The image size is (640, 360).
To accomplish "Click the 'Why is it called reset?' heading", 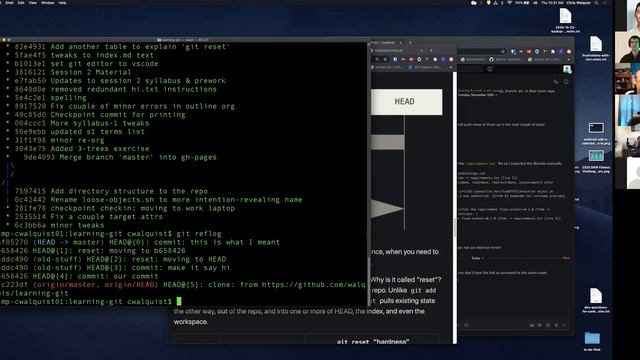I will click(x=406, y=280).
